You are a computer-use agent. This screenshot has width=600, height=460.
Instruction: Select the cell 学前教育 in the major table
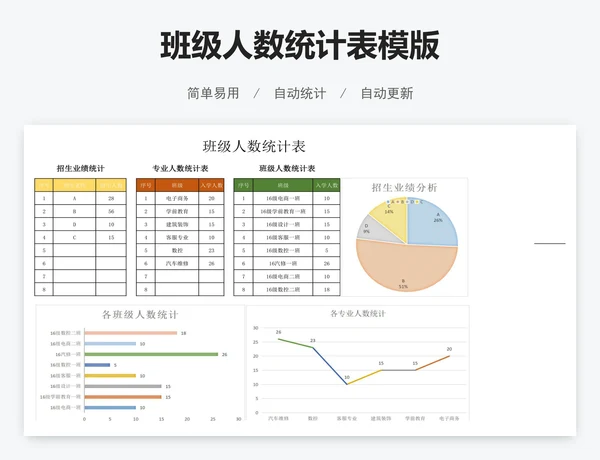177,211
